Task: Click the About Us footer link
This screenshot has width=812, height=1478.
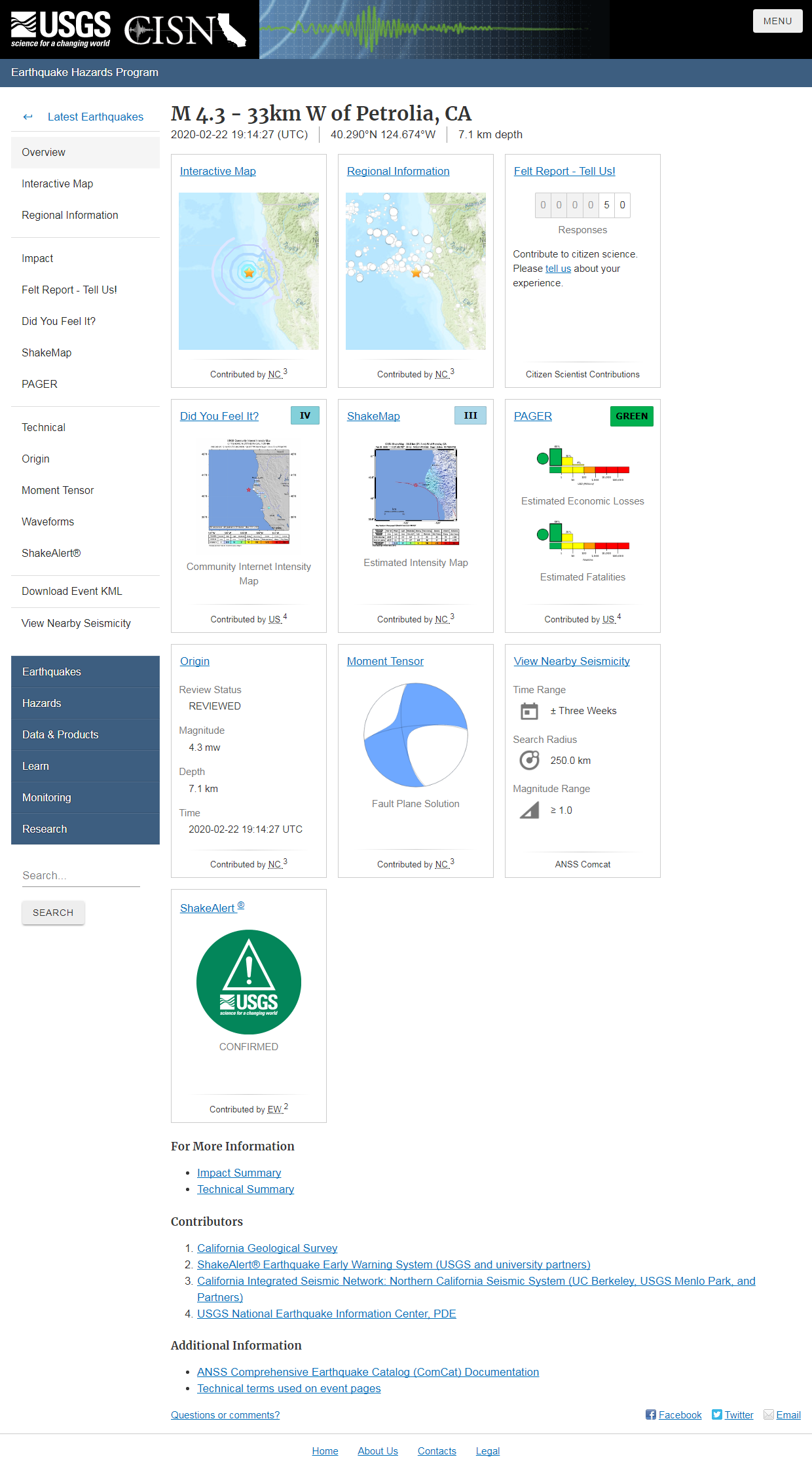Action: pyautogui.click(x=378, y=1451)
